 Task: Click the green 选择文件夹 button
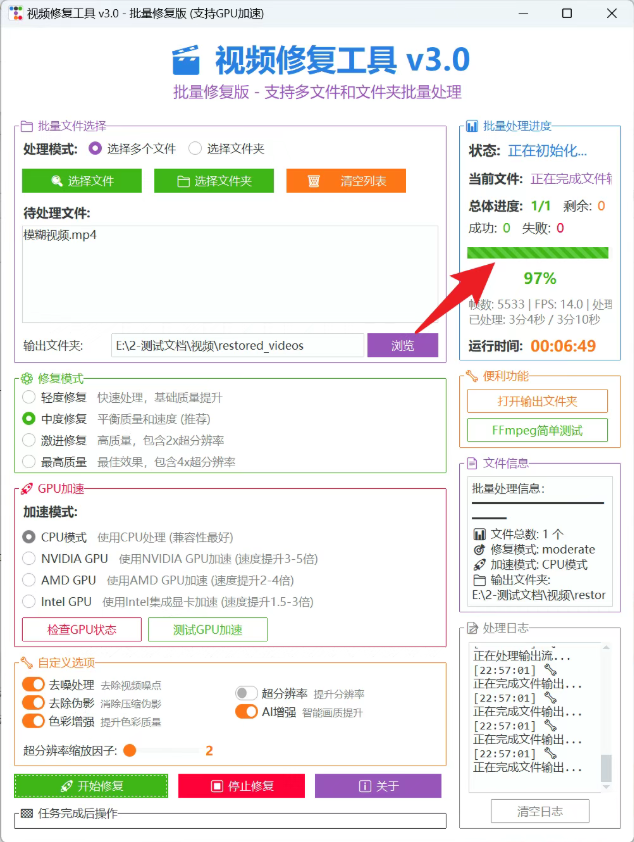[214, 181]
